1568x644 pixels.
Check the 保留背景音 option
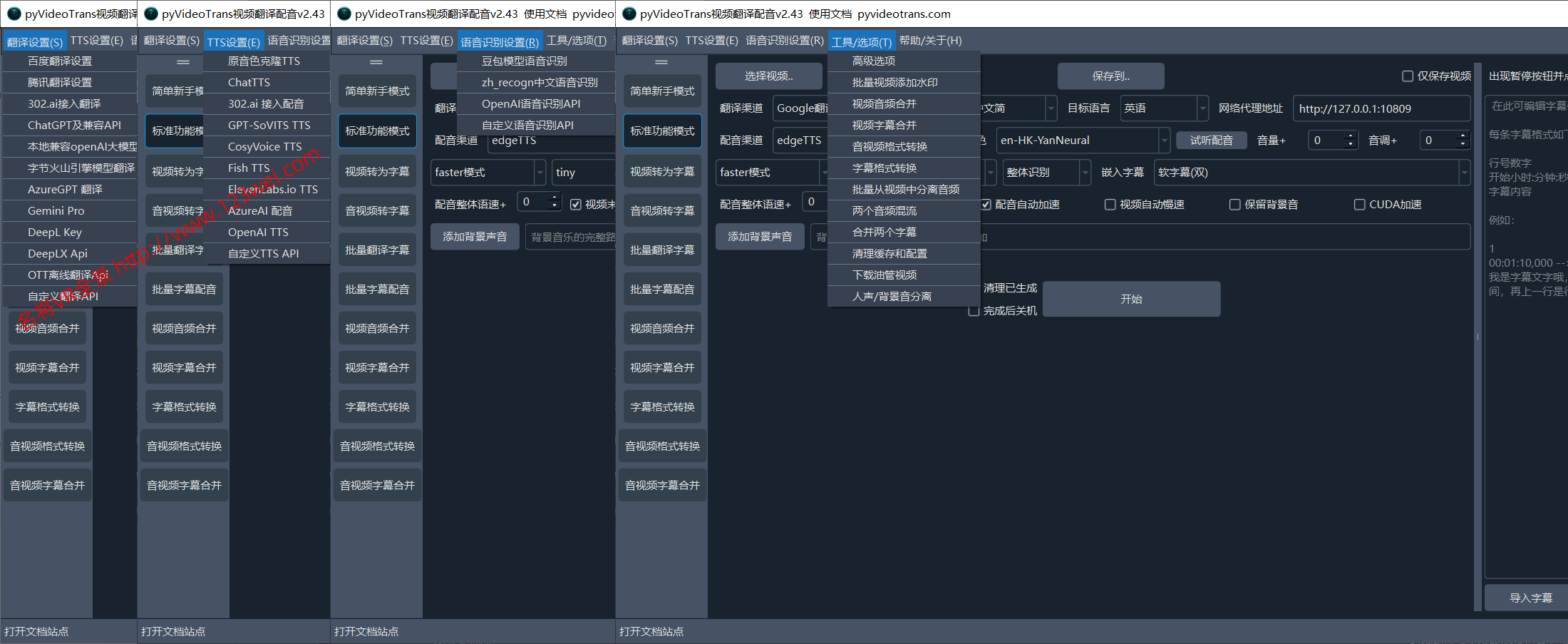(x=1235, y=205)
